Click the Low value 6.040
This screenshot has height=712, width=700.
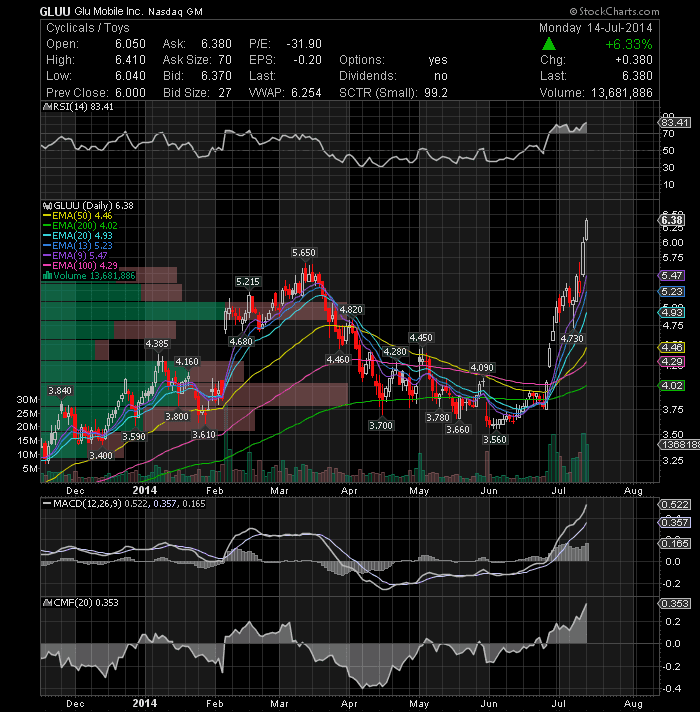coord(130,76)
